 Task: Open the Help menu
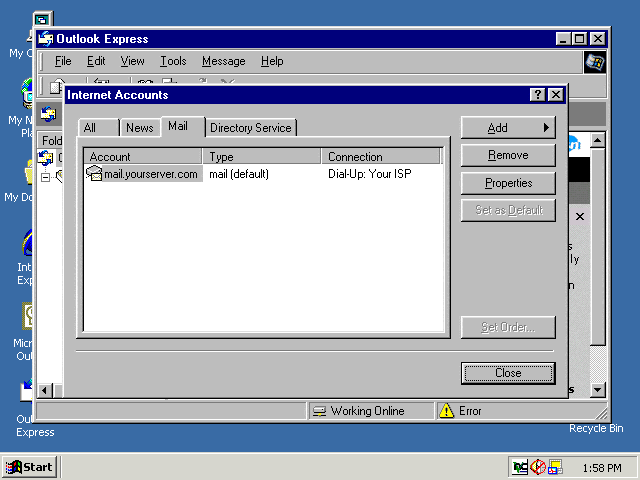(x=272, y=61)
